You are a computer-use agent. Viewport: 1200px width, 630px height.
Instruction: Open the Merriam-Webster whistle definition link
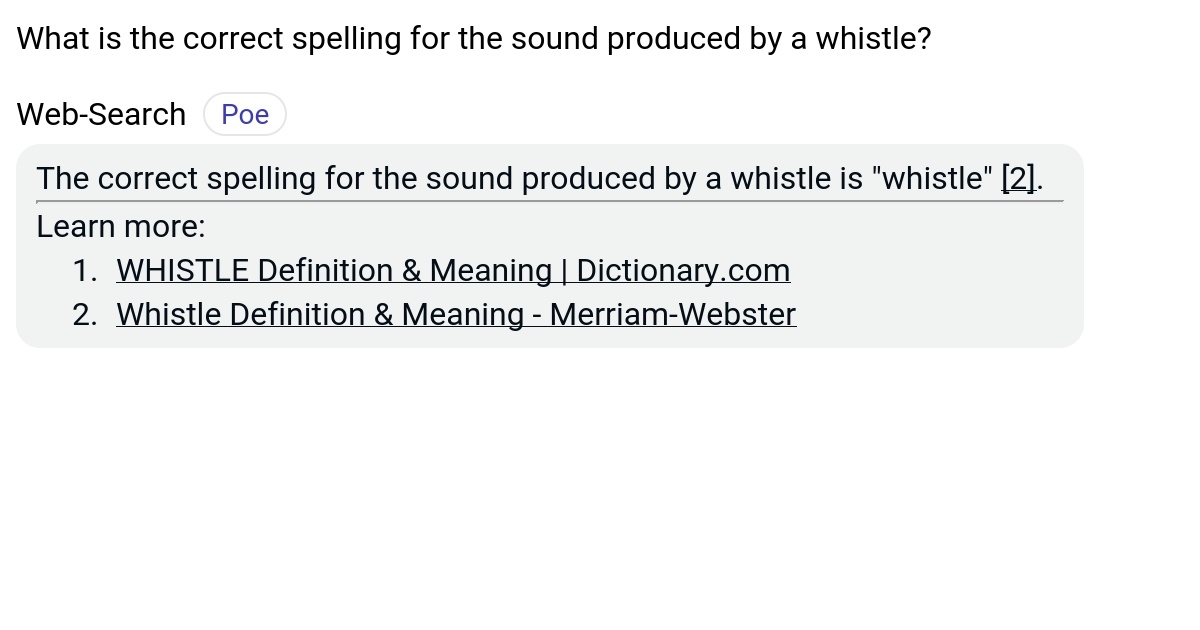[455, 314]
